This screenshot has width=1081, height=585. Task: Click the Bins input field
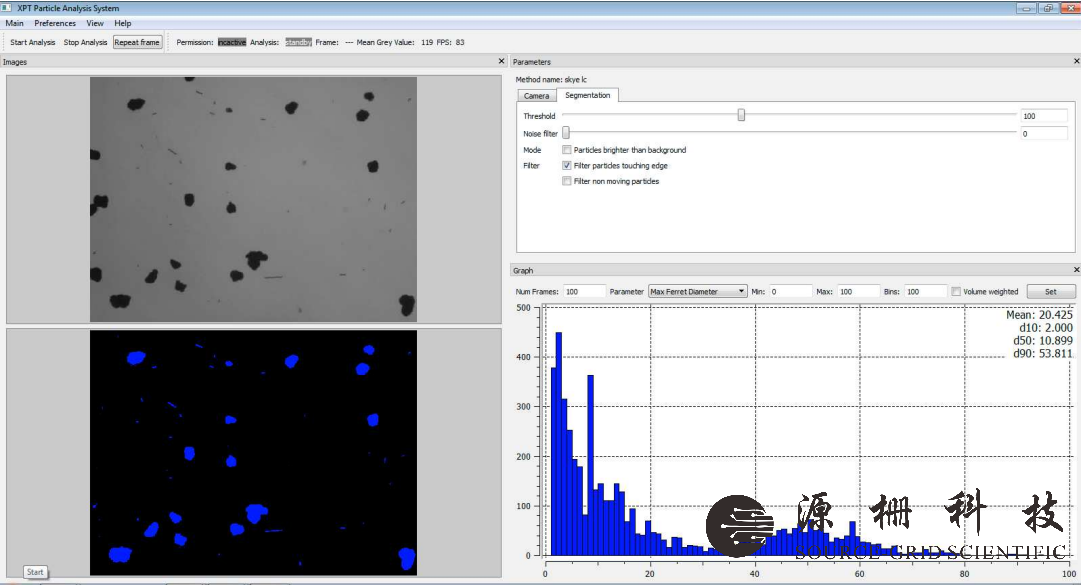point(925,291)
